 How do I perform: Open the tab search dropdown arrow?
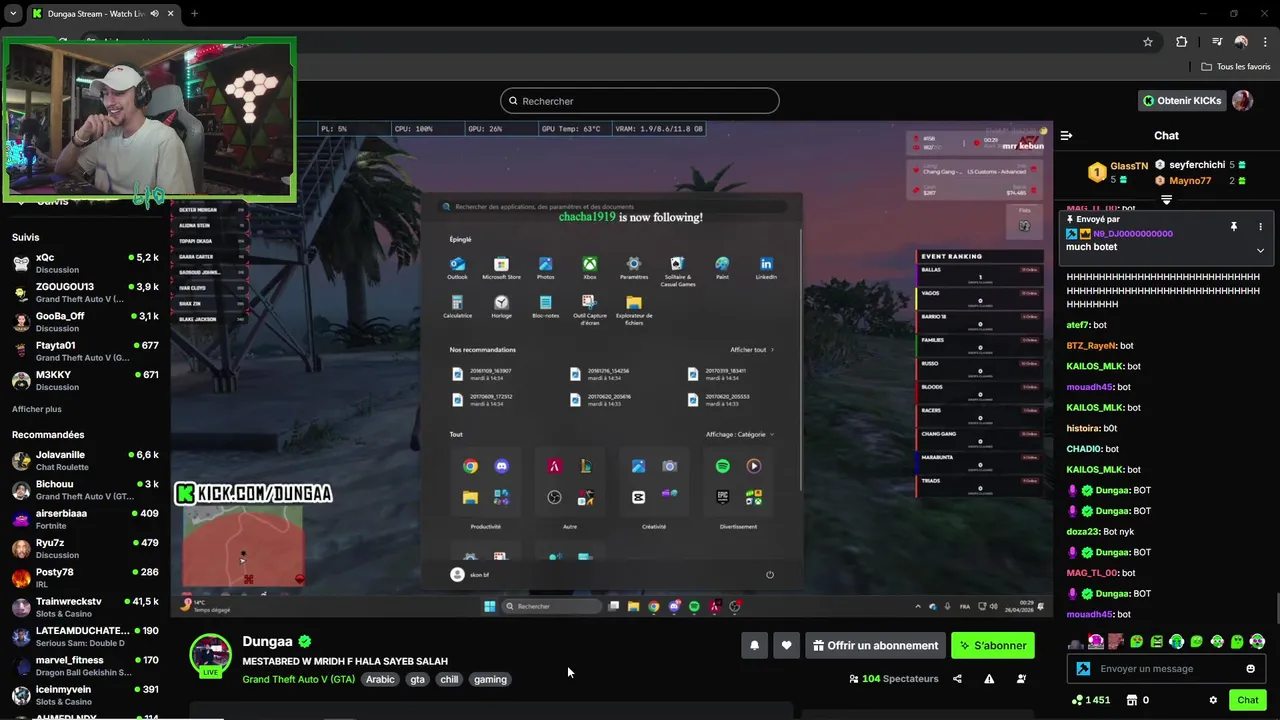[13, 14]
